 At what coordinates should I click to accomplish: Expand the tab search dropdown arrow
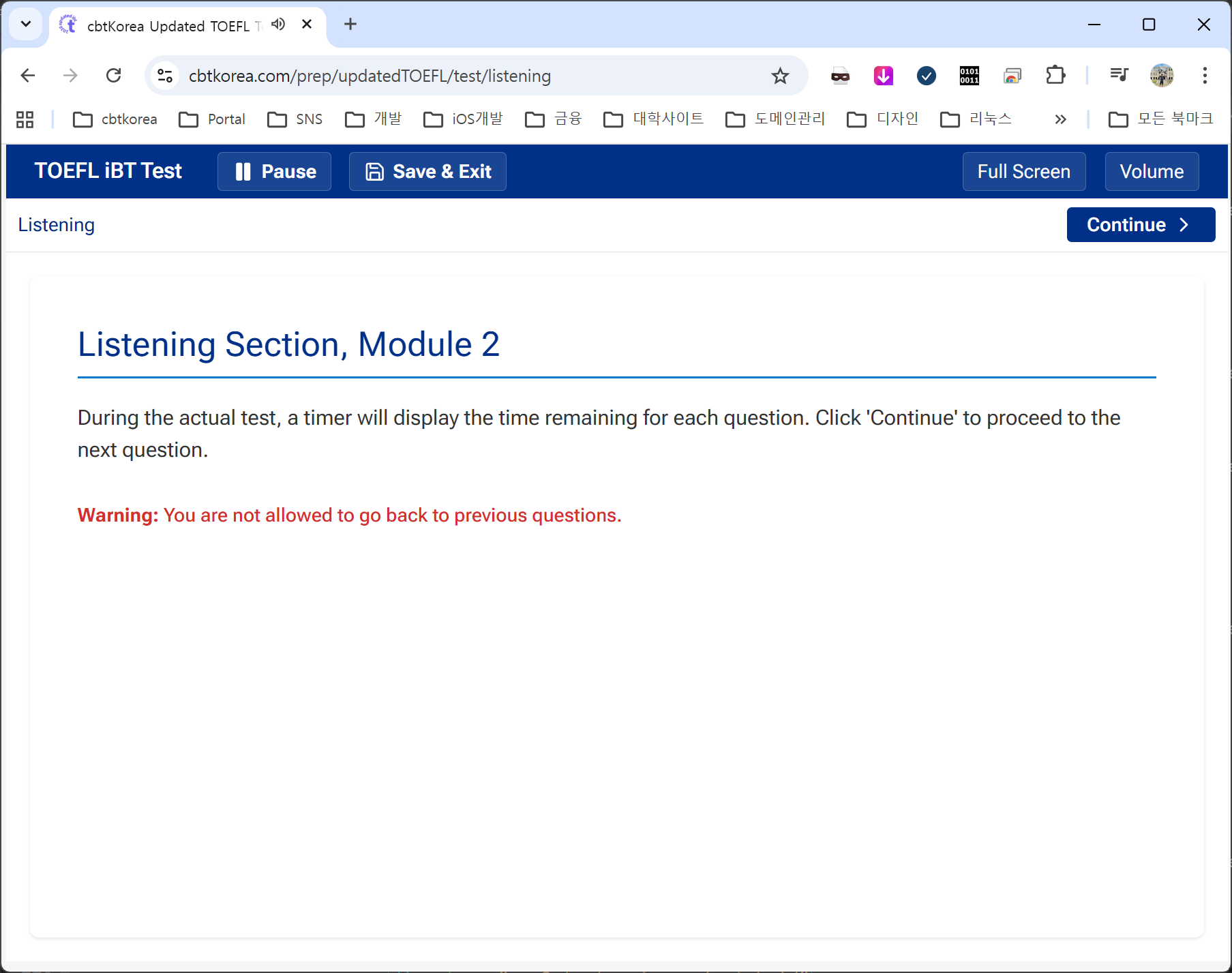(x=26, y=25)
